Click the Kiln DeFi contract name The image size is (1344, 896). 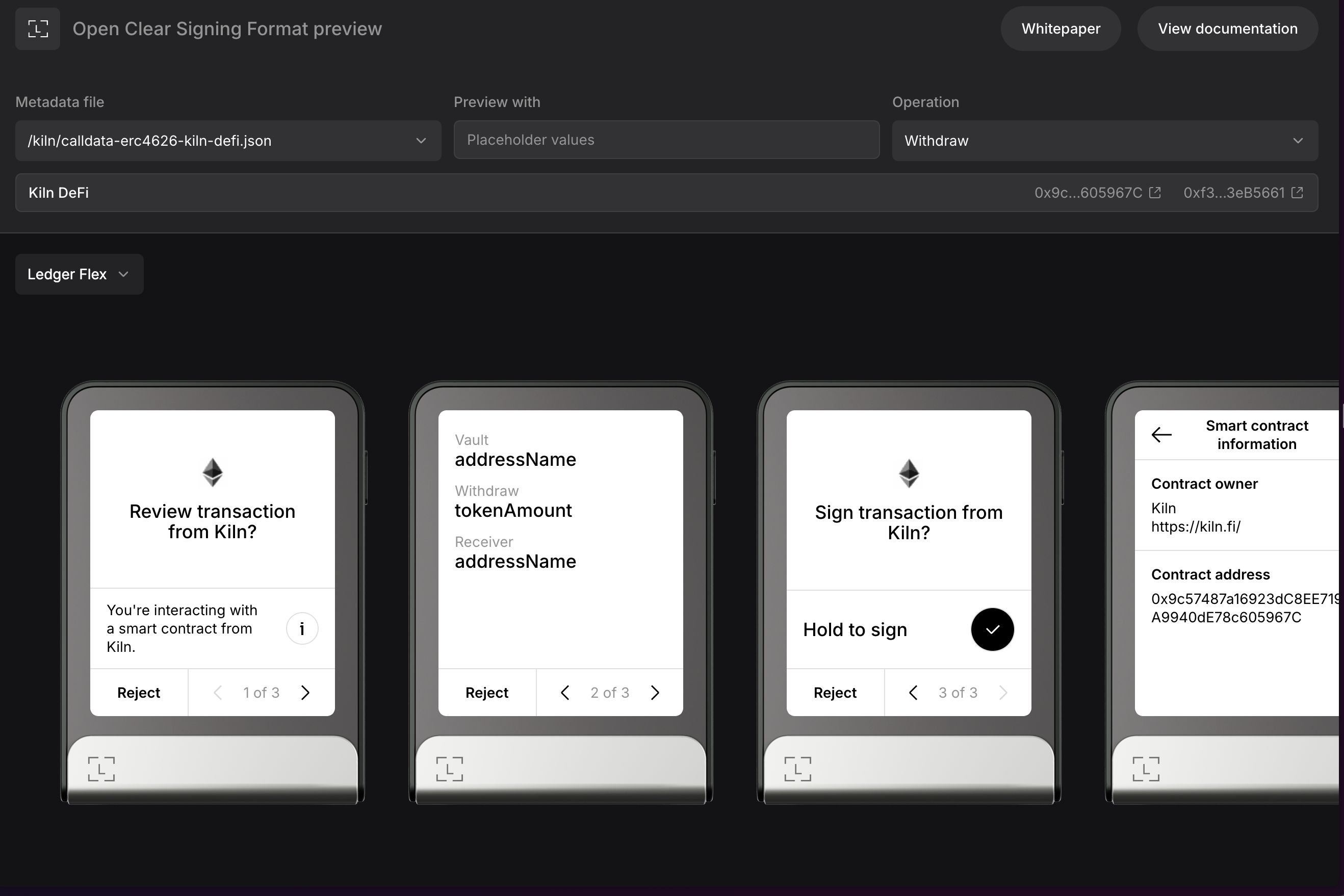tap(58, 193)
